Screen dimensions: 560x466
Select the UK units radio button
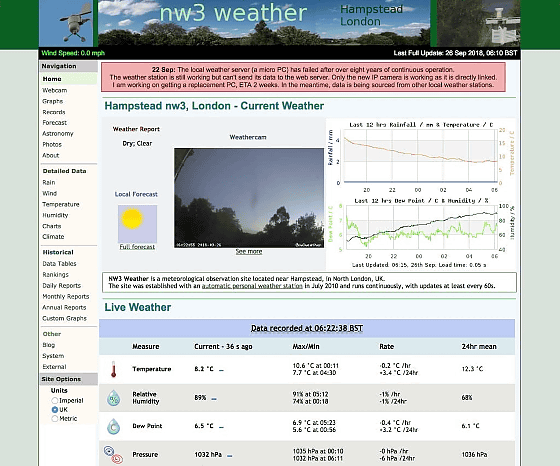(55, 410)
